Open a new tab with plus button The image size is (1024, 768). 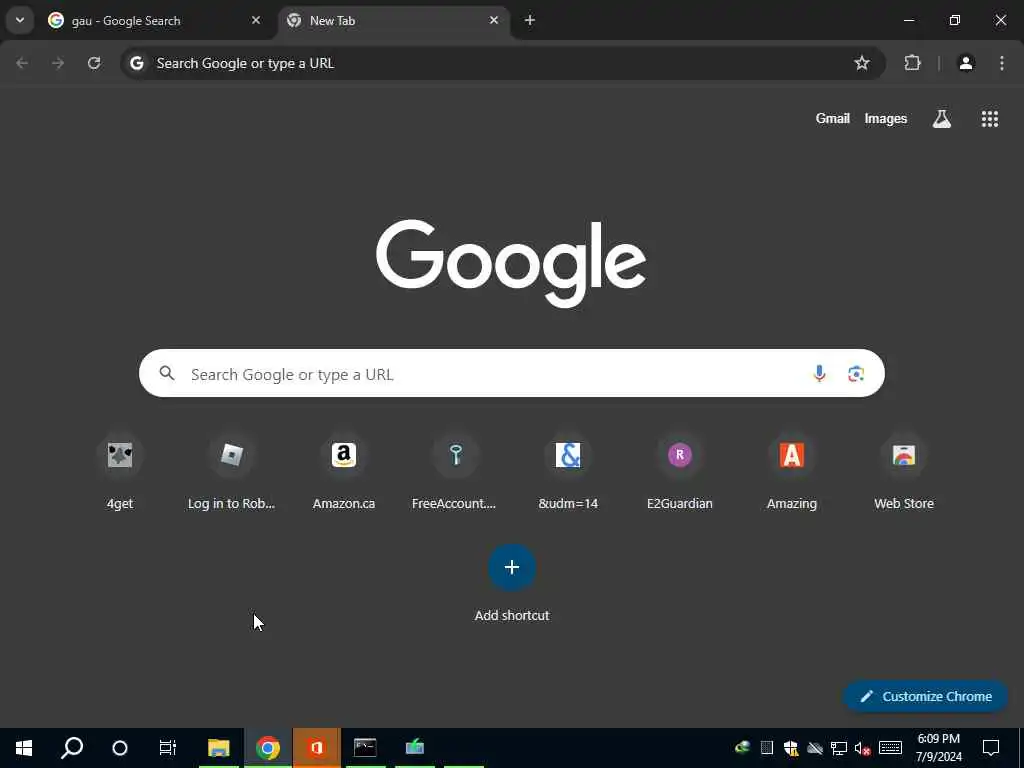coord(530,20)
